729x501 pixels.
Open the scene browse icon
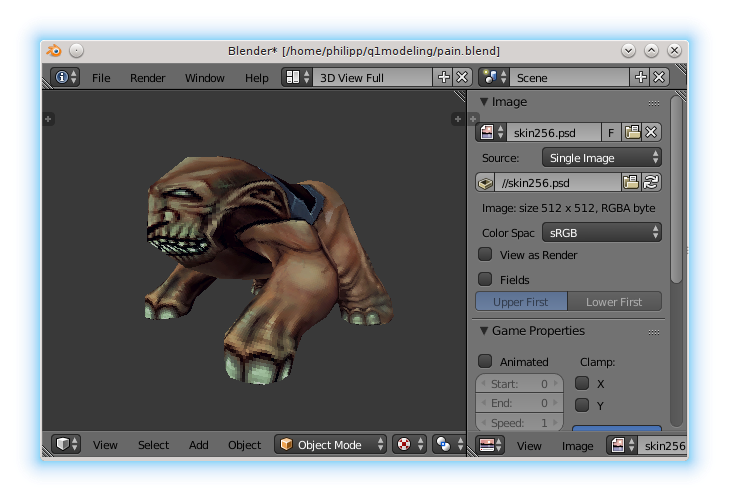click(494, 77)
